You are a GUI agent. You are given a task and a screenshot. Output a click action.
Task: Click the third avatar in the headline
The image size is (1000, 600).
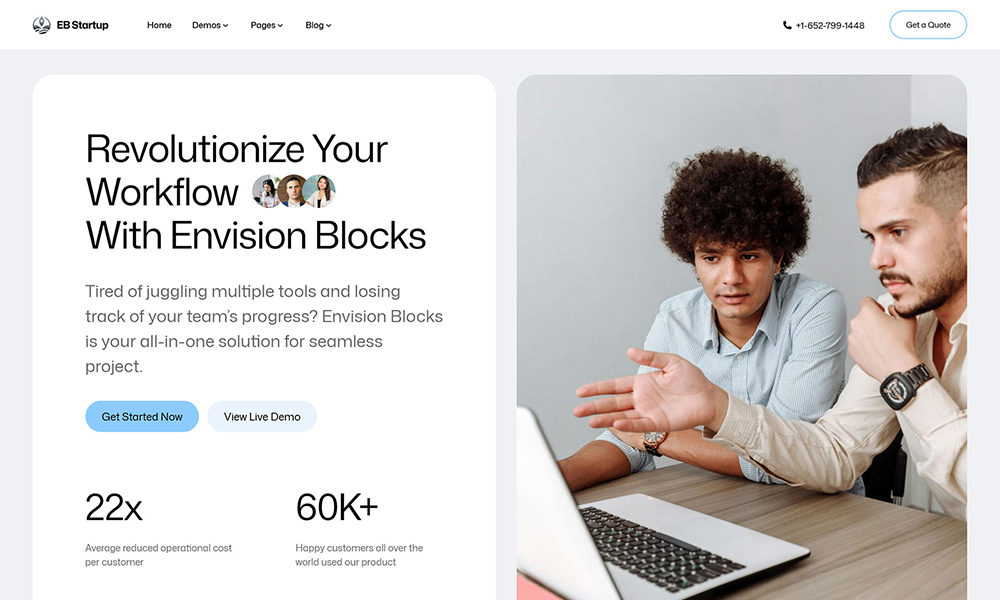click(x=320, y=191)
